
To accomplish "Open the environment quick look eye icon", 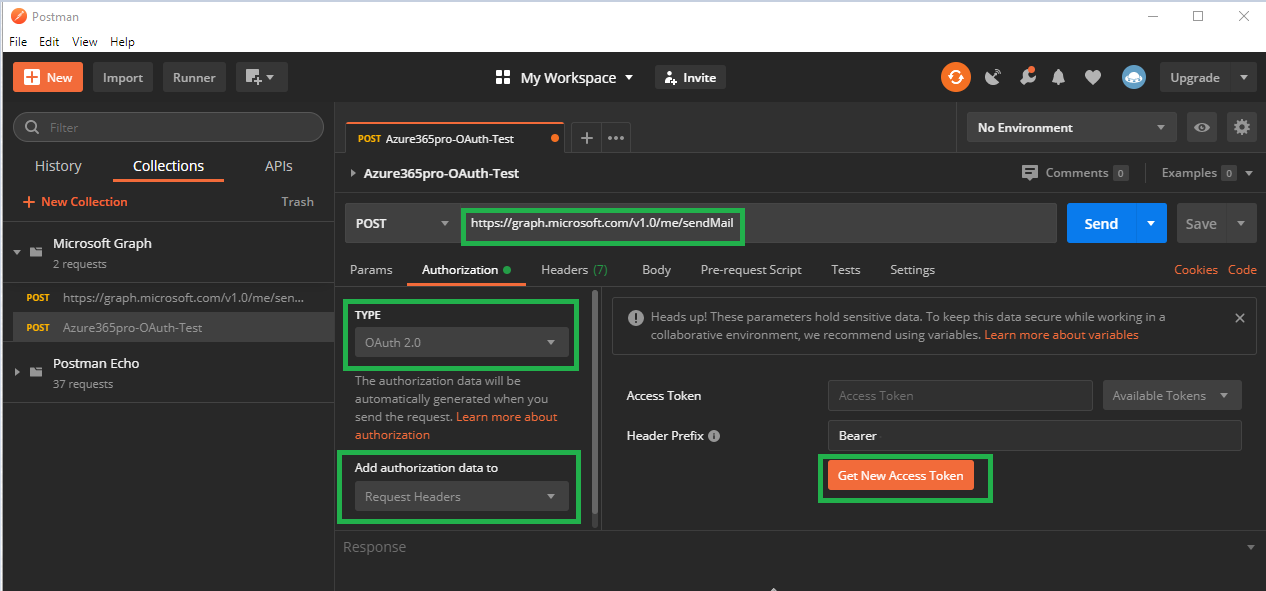I will (x=1202, y=127).
